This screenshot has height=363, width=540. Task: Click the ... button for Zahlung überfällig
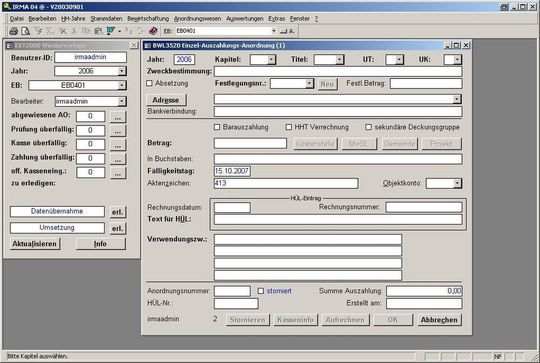[118, 159]
